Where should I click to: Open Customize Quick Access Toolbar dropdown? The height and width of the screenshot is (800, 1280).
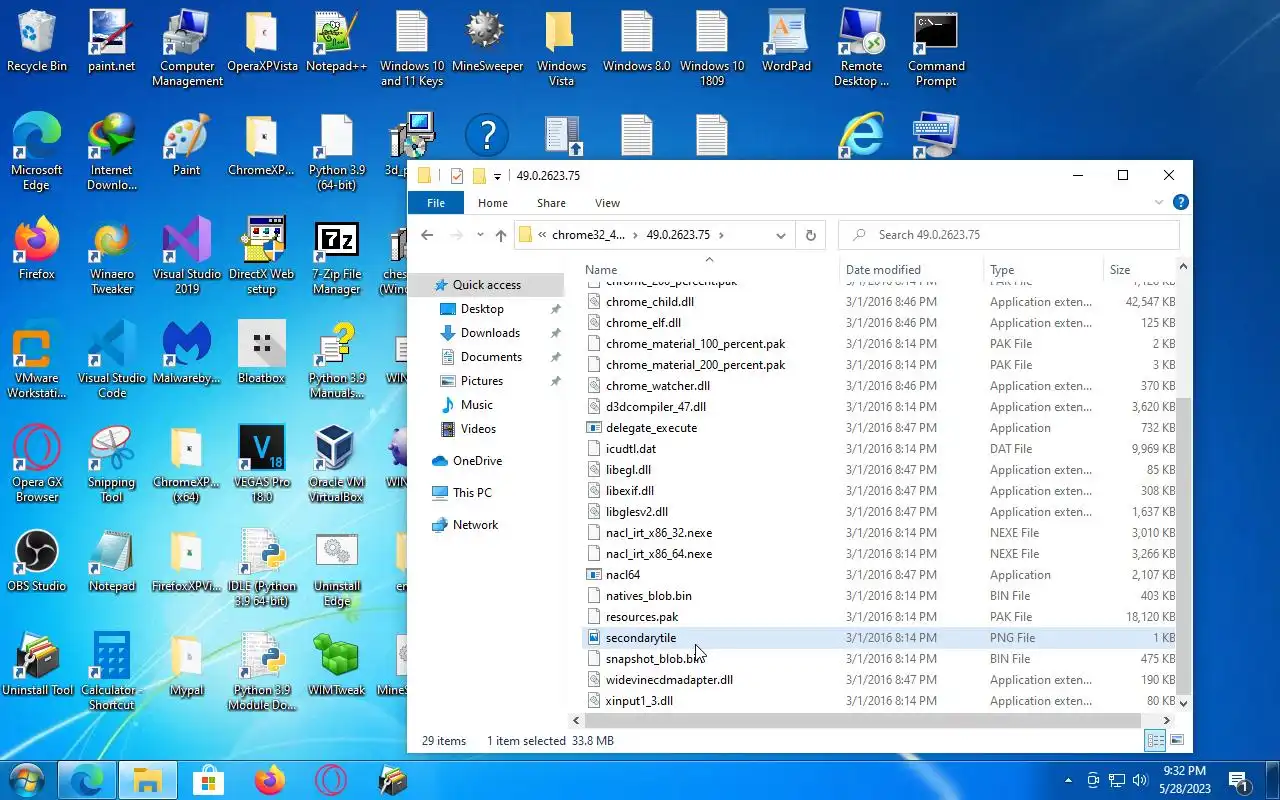click(x=497, y=177)
